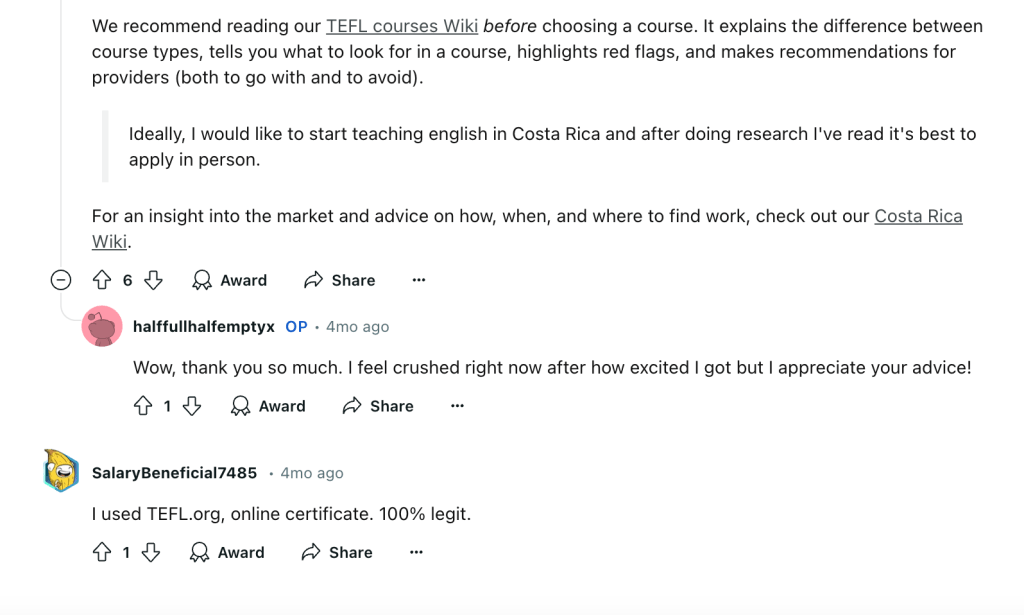Share the top comment

[x=338, y=280]
